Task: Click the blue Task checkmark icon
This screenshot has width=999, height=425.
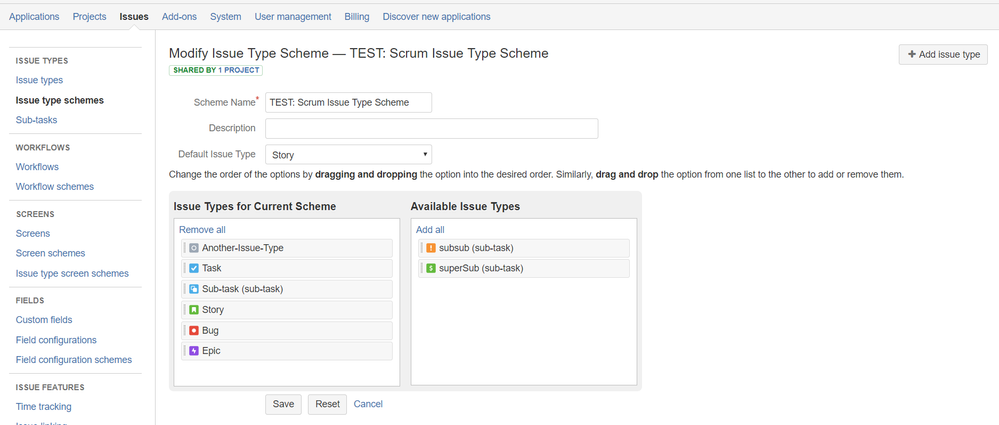Action: [x=194, y=268]
